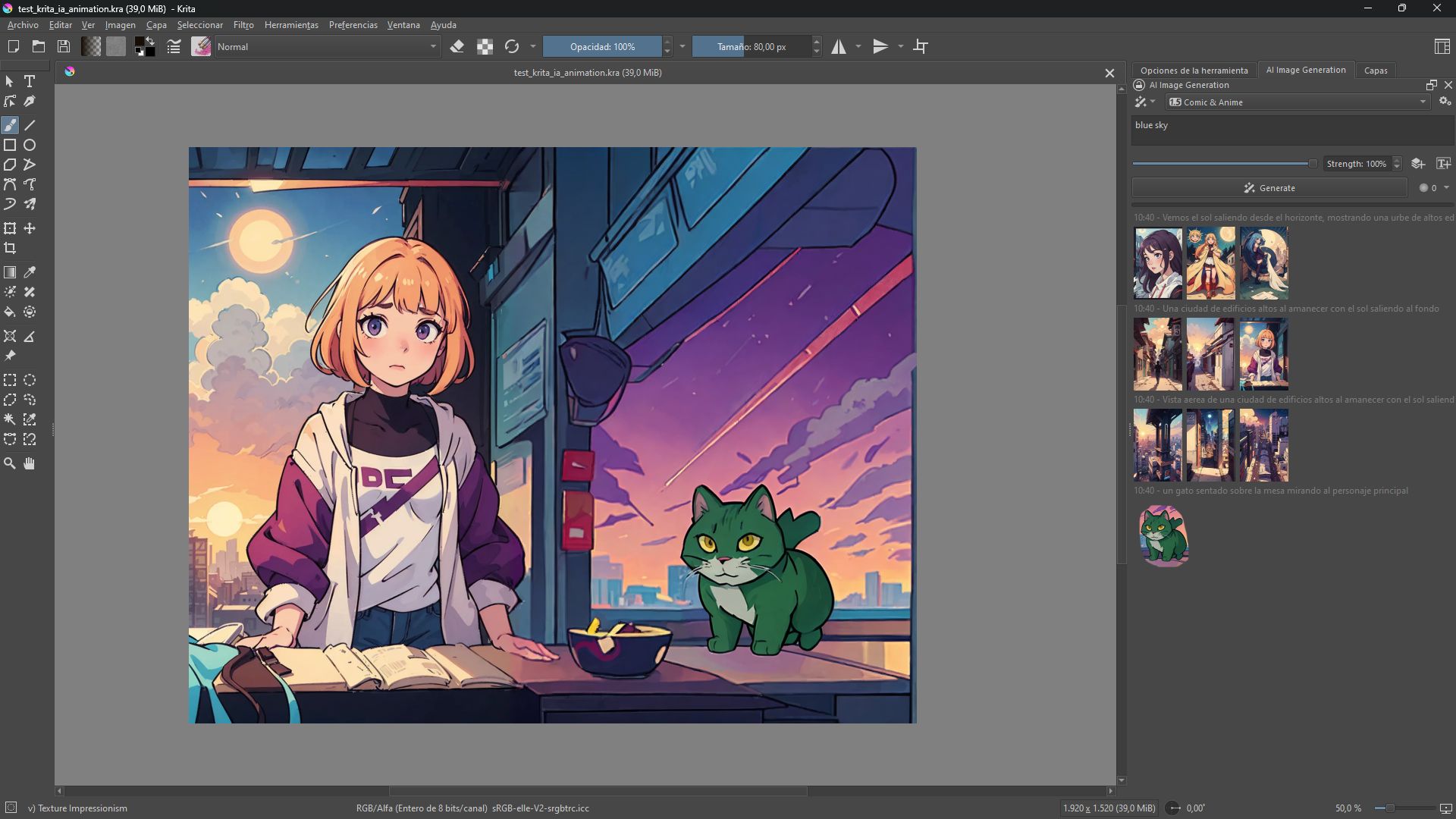This screenshot has width=1456, height=819.
Task: Open foreground/background color swatch
Action: 144,47
